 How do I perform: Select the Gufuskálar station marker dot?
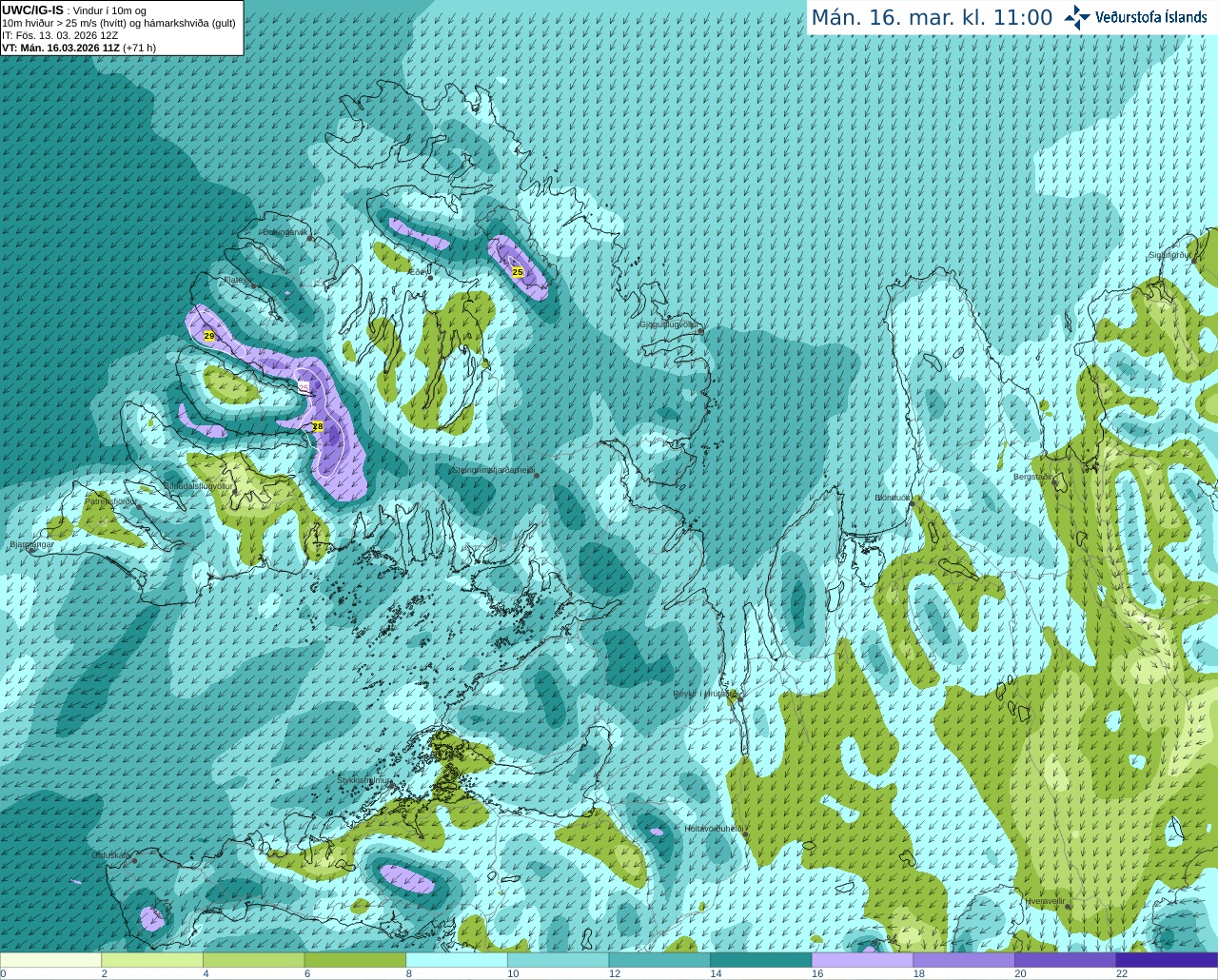(x=134, y=861)
